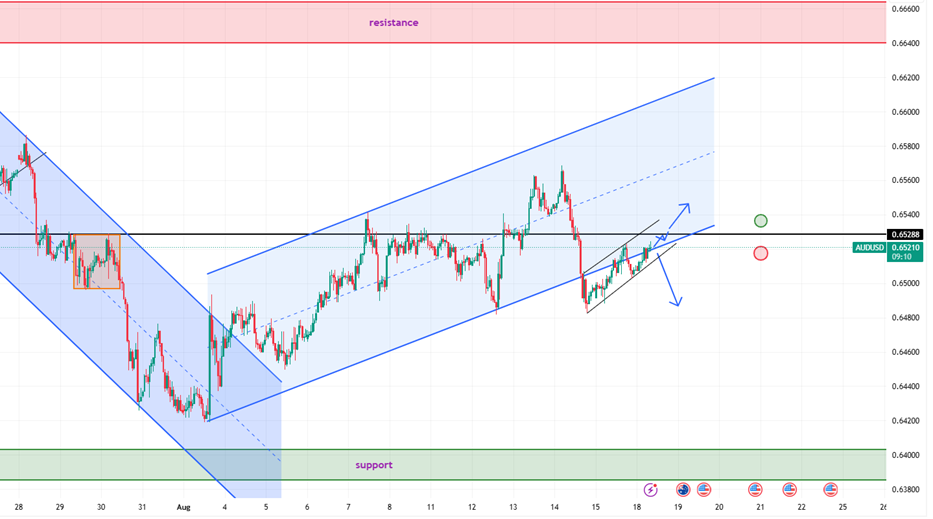Screen dimensions: 933x519
Task: Select the orange rectangle drawing
Action: [x=97, y=262]
